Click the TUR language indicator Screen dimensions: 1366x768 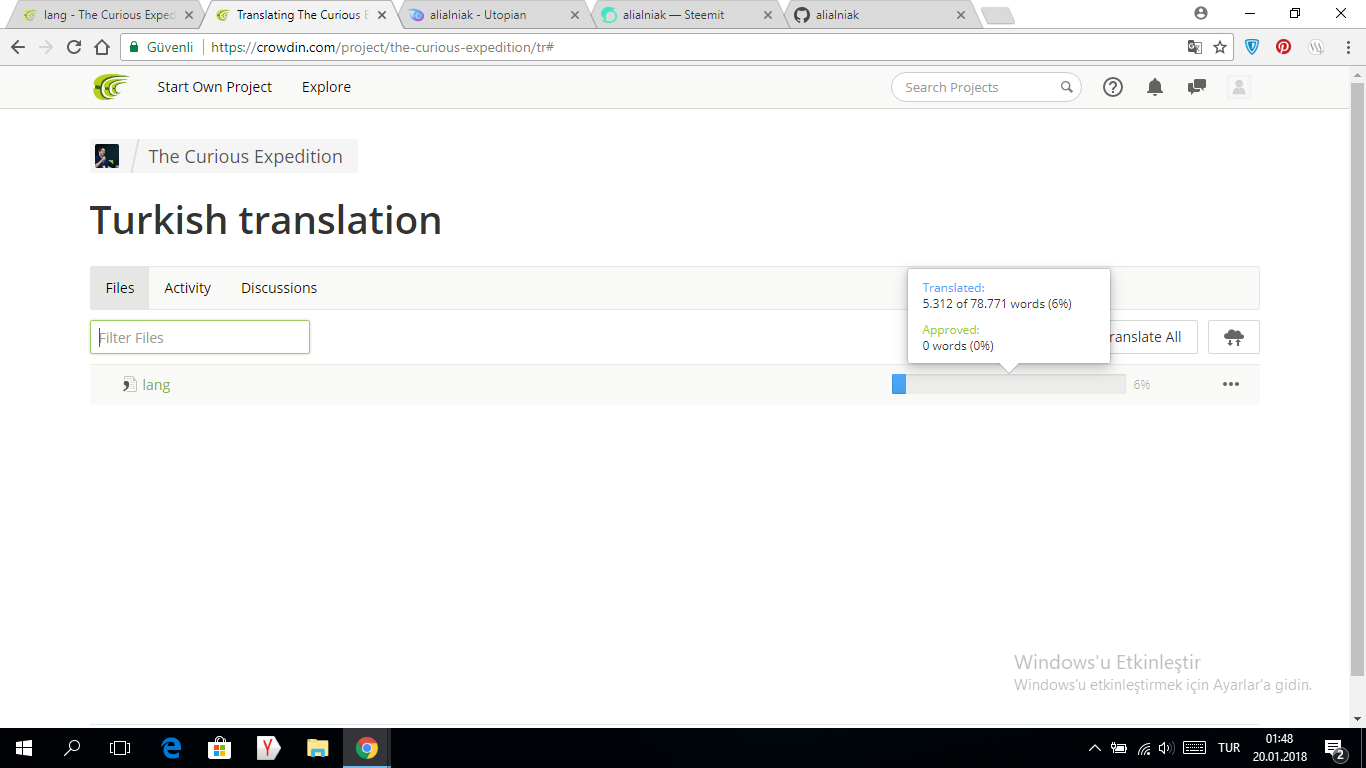[x=1229, y=748]
